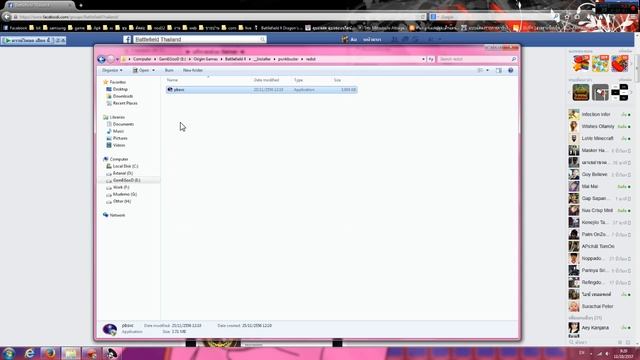The height and width of the screenshot is (360, 640).
Task: Click Burn in the Explorer toolbar
Action: 169,70
